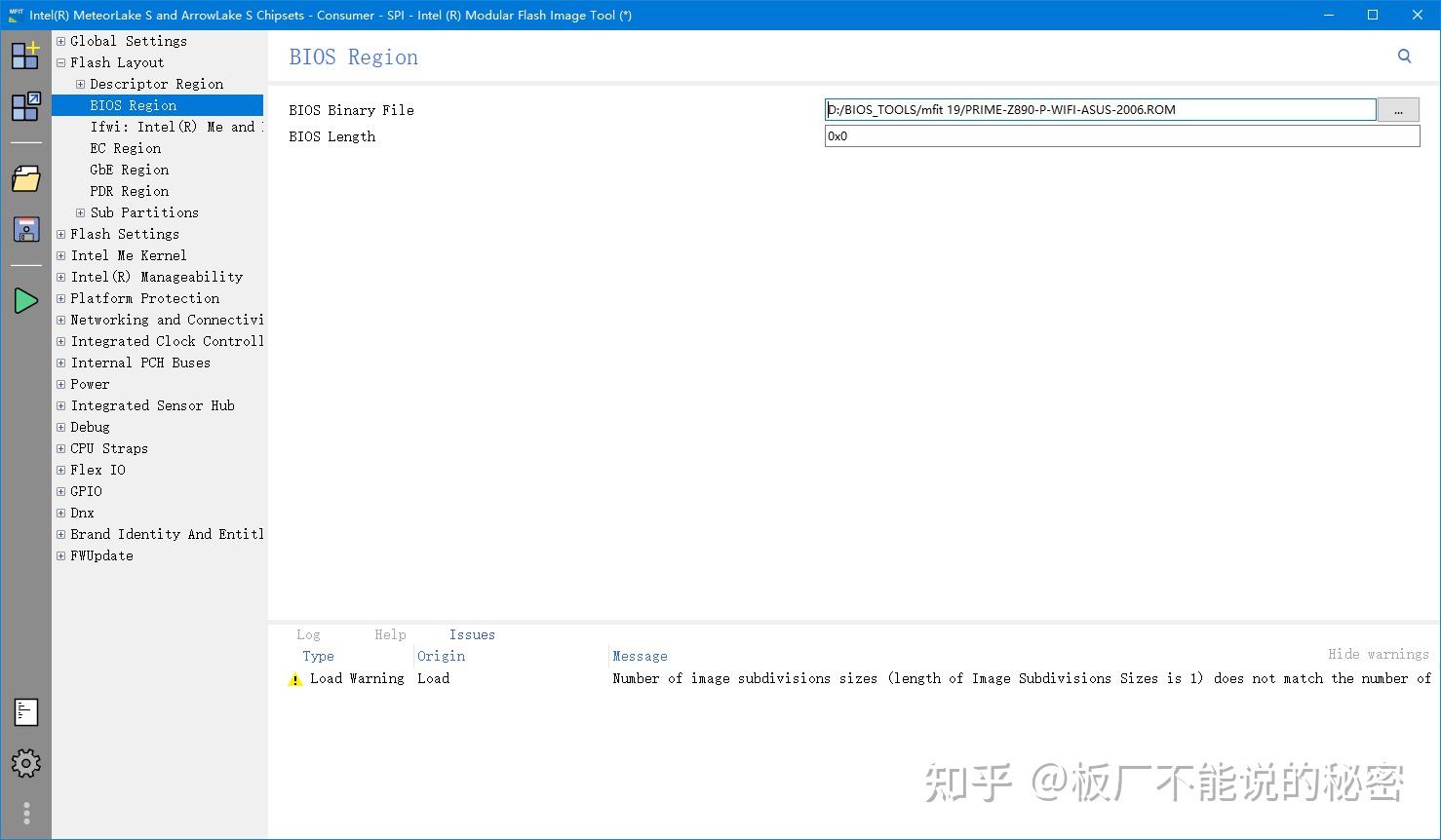This screenshot has width=1441, height=840.
Task: Click the decompose image icon in sidebar
Action: [x=25, y=106]
